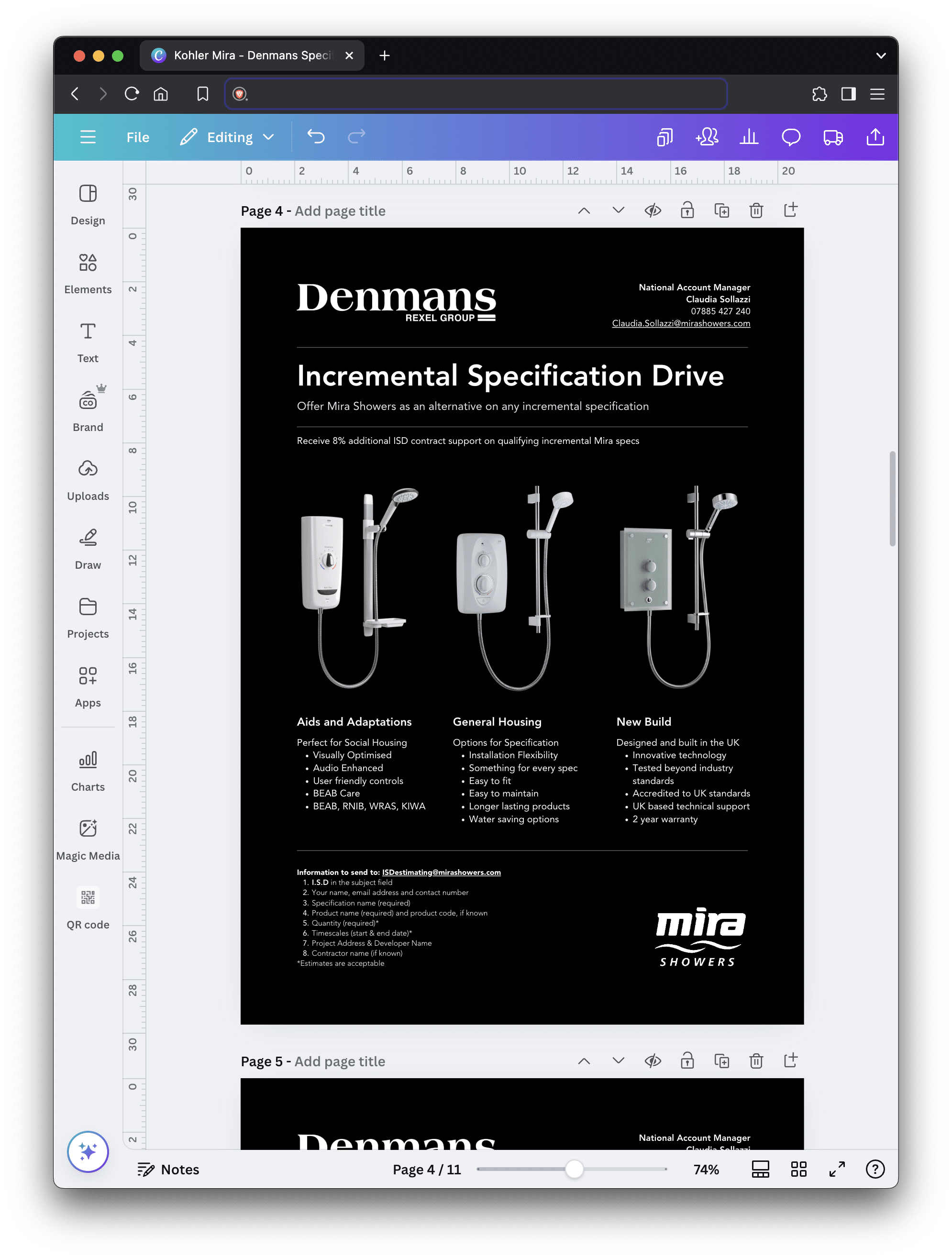Viewport: 952px width, 1259px height.
Task: Open the browser tab list chevron
Action: (x=881, y=56)
